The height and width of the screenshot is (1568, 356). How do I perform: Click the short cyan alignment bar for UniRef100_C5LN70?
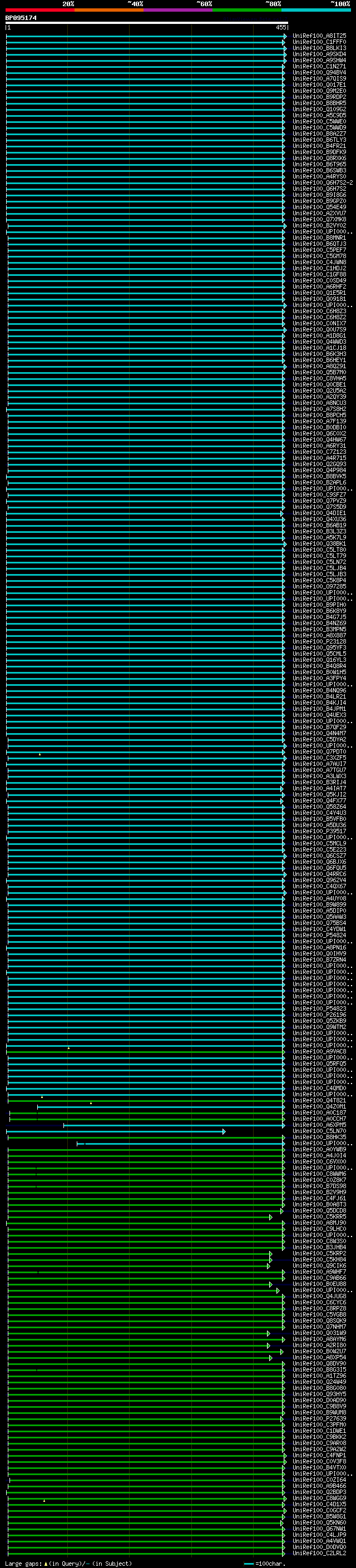pos(116,1131)
